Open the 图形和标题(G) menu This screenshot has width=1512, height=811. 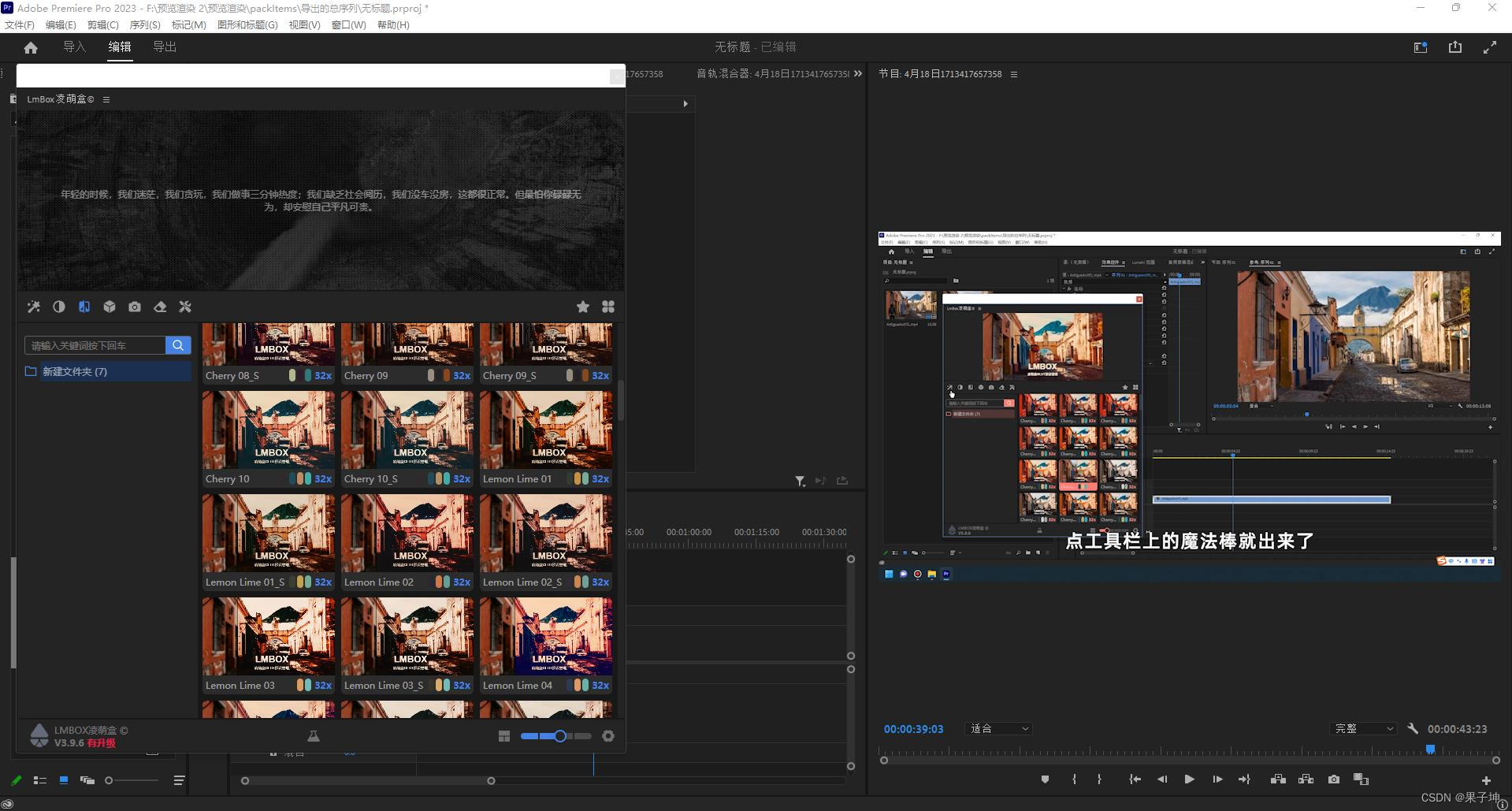(247, 24)
